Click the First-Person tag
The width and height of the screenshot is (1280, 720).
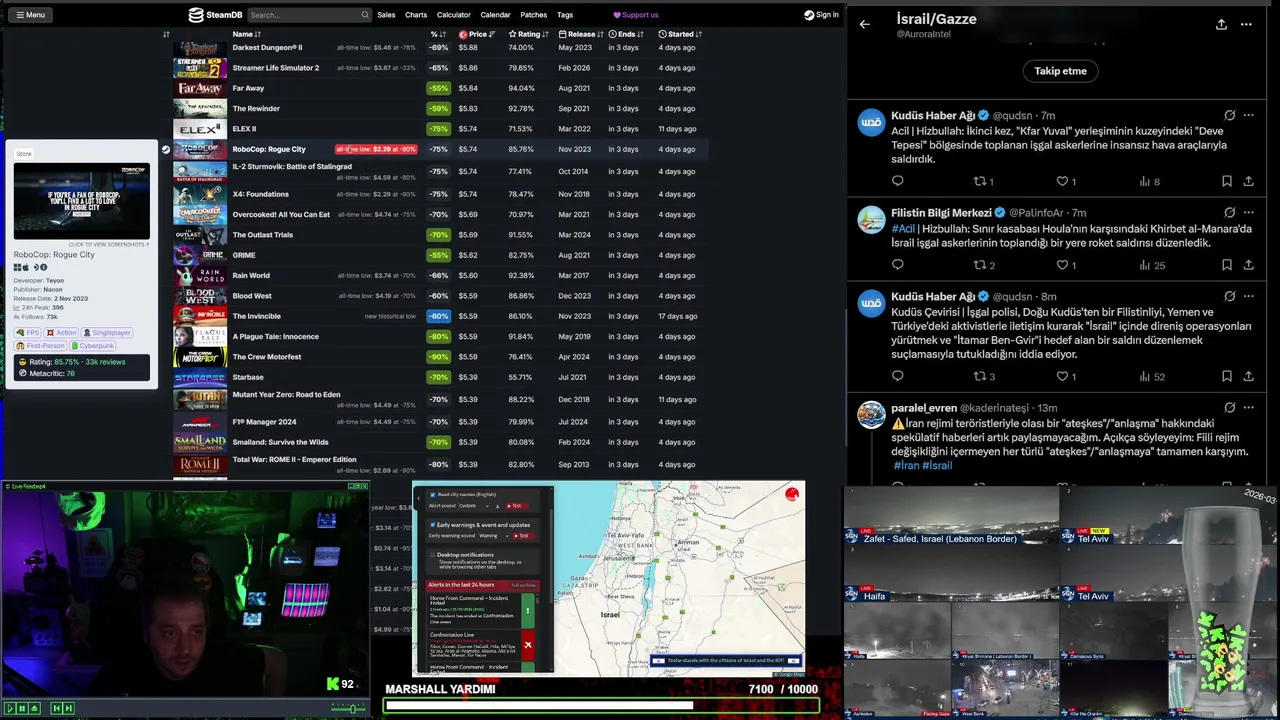click(x=38, y=345)
